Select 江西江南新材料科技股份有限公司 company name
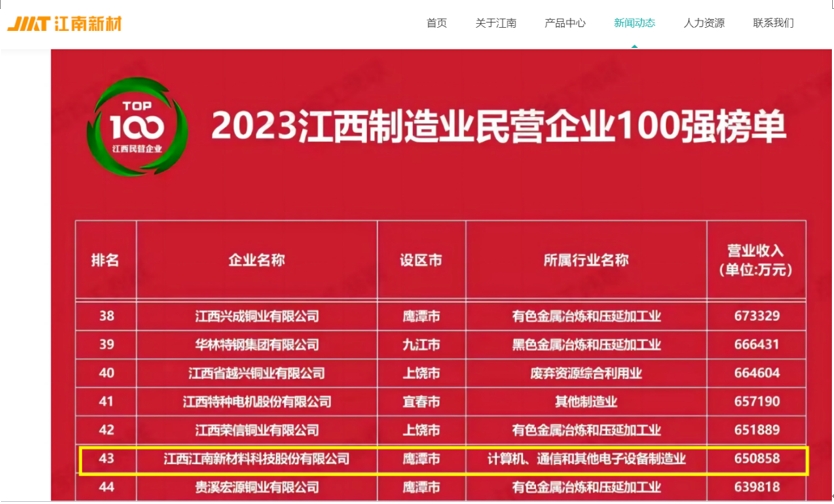 tap(257, 458)
